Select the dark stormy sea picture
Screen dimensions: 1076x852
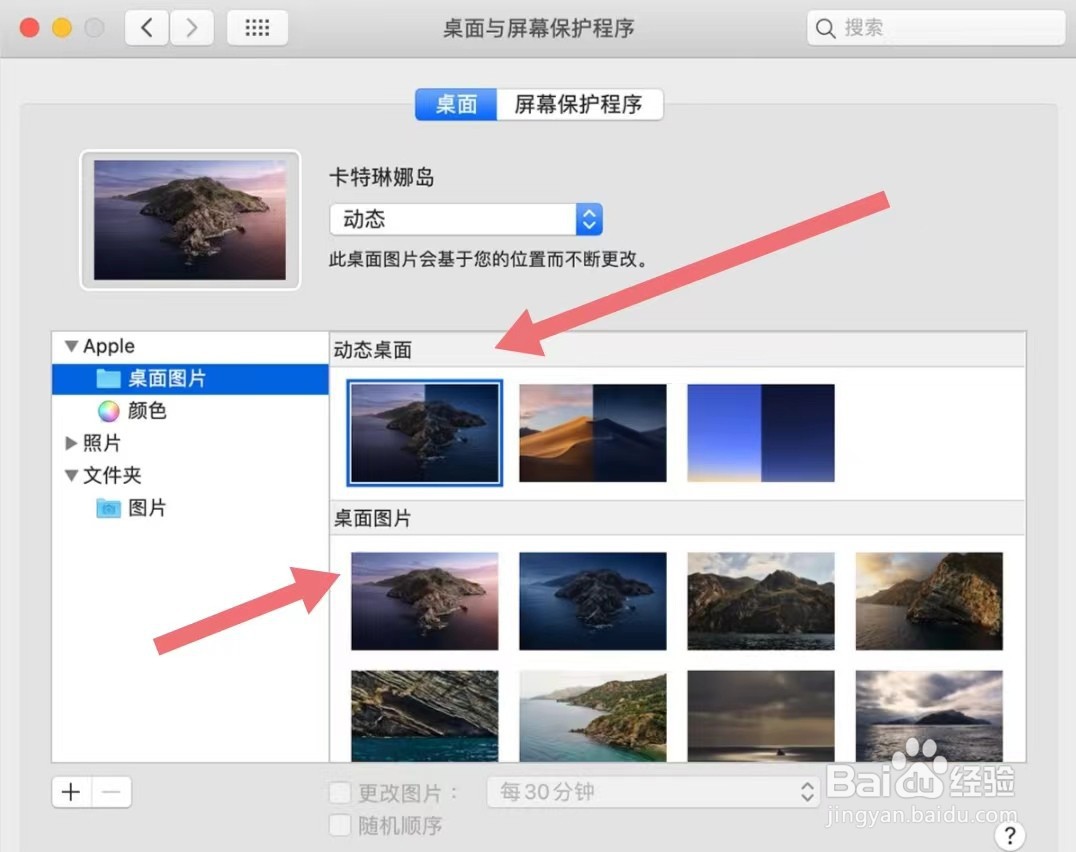(761, 716)
